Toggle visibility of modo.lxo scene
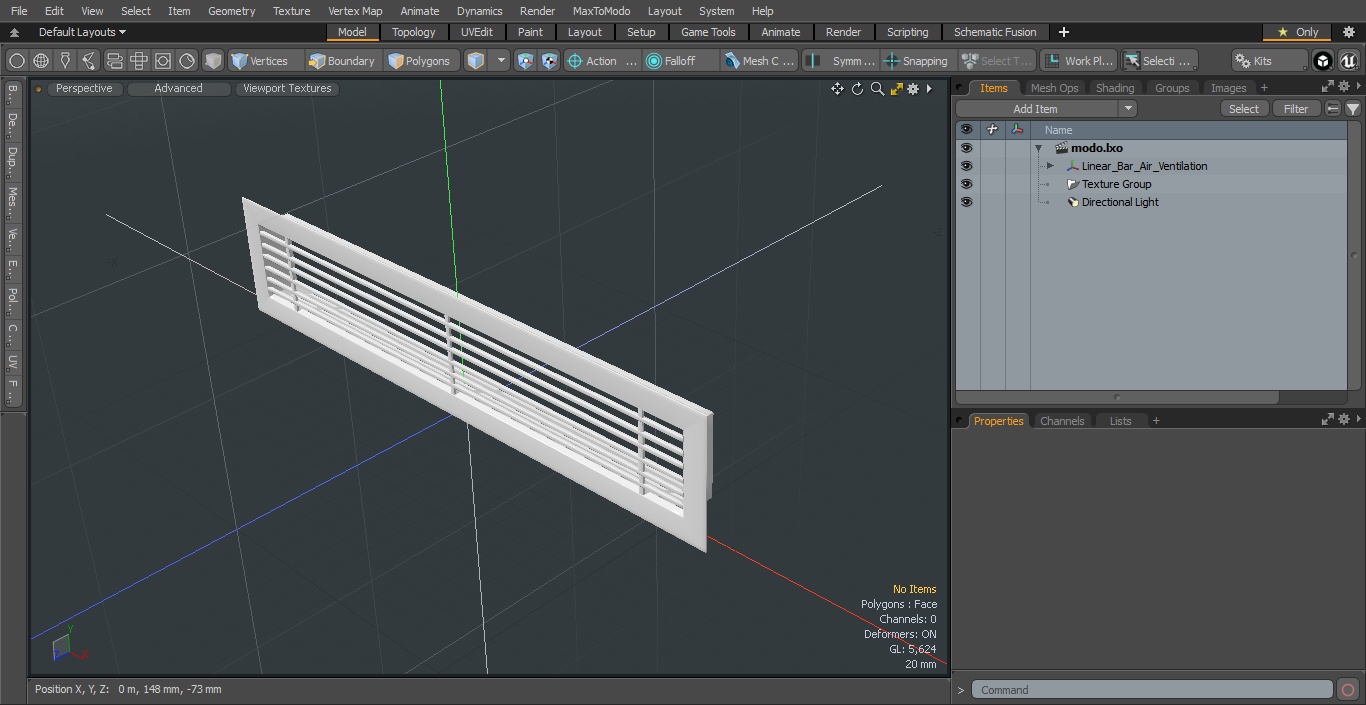1366x705 pixels. coord(966,148)
